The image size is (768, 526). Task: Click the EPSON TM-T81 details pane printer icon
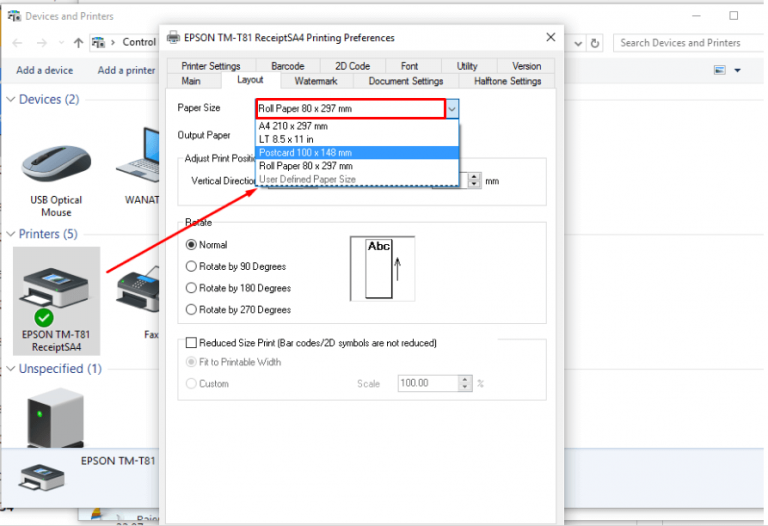42,478
